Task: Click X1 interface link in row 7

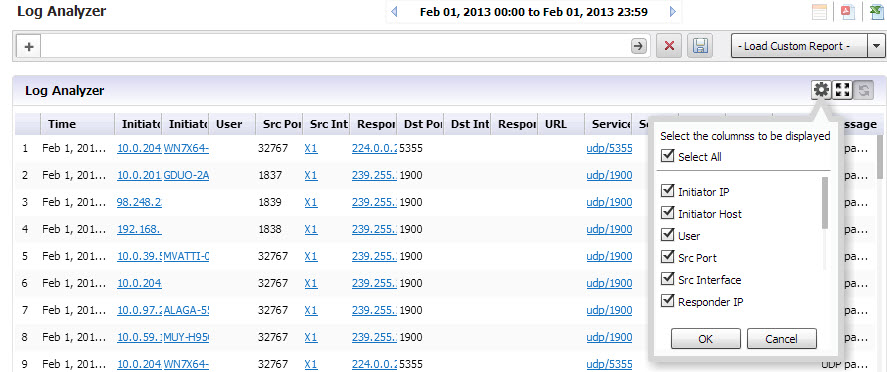Action: [311, 310]
